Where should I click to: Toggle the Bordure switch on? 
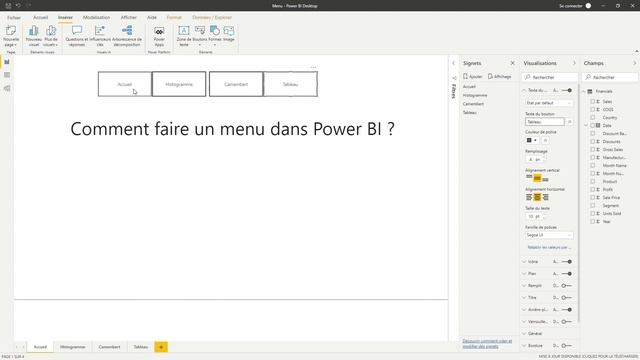point(567,346)
